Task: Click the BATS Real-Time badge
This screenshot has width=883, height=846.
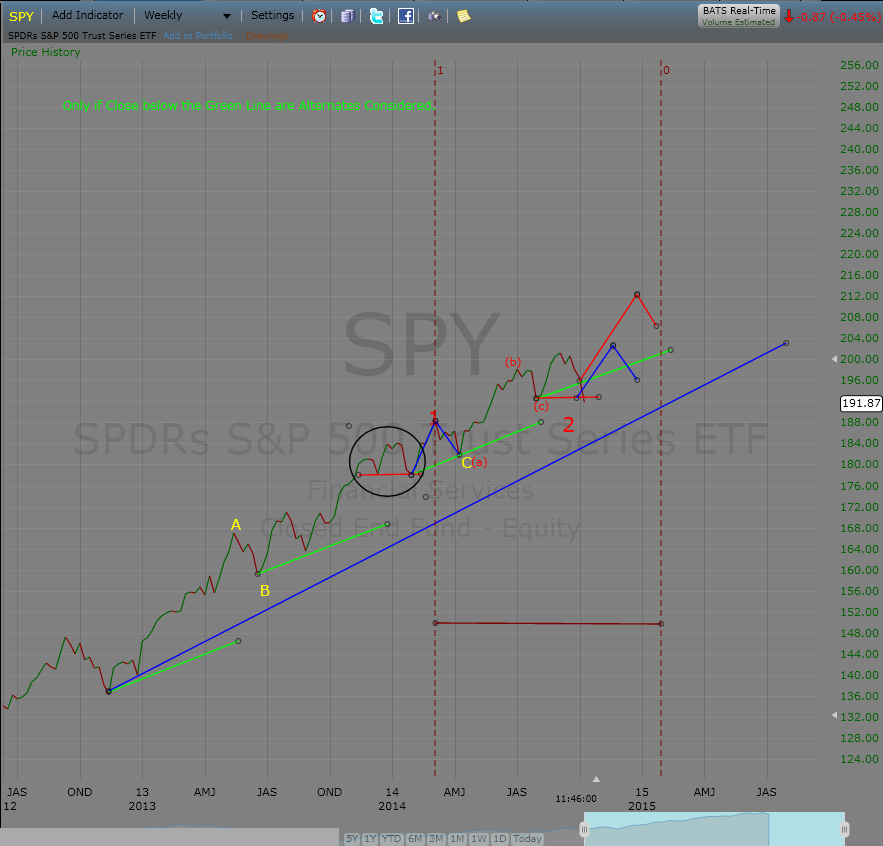Action: pyautogui.click(x=739, y=16)
